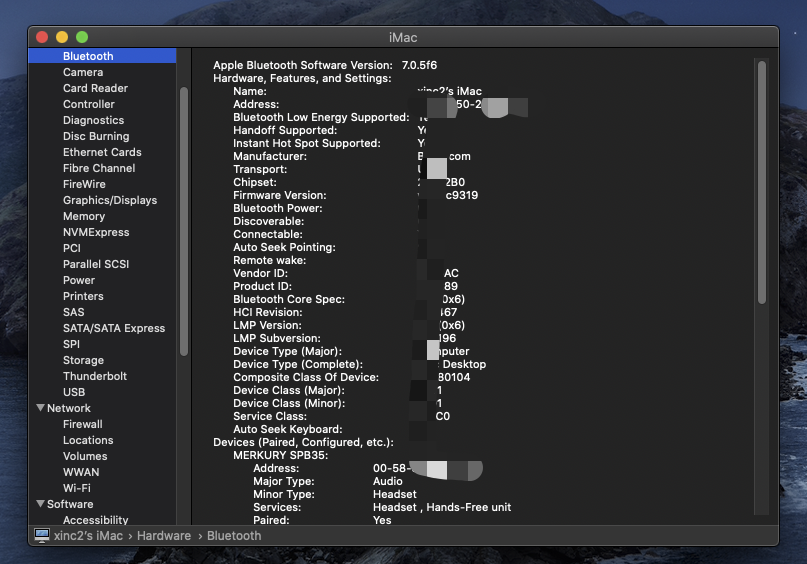This screenshot has height=564, width=807.
Task: Select Power in the sidebar
Action: pos(79,280)
